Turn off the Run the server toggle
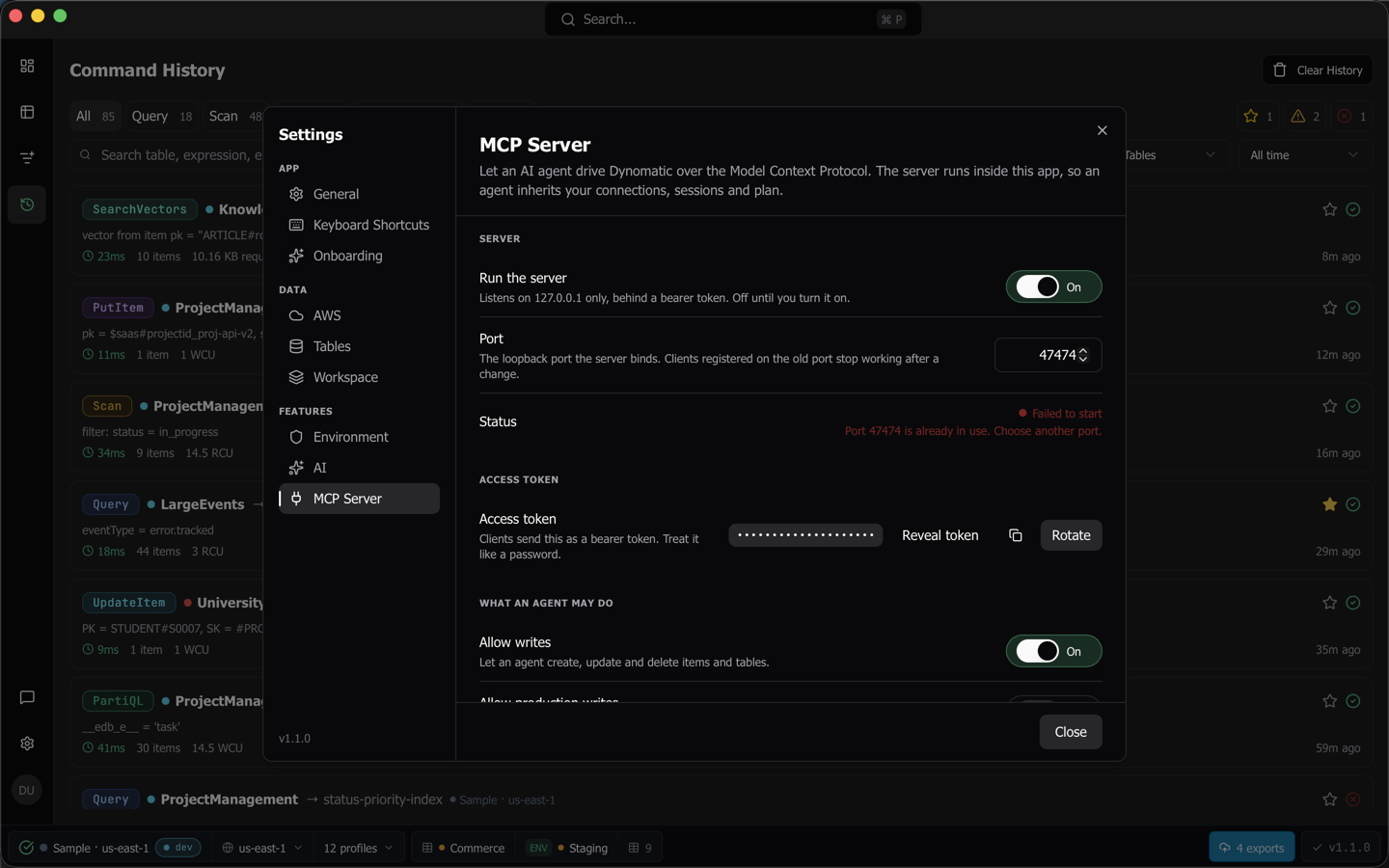 pos(1053,287)
